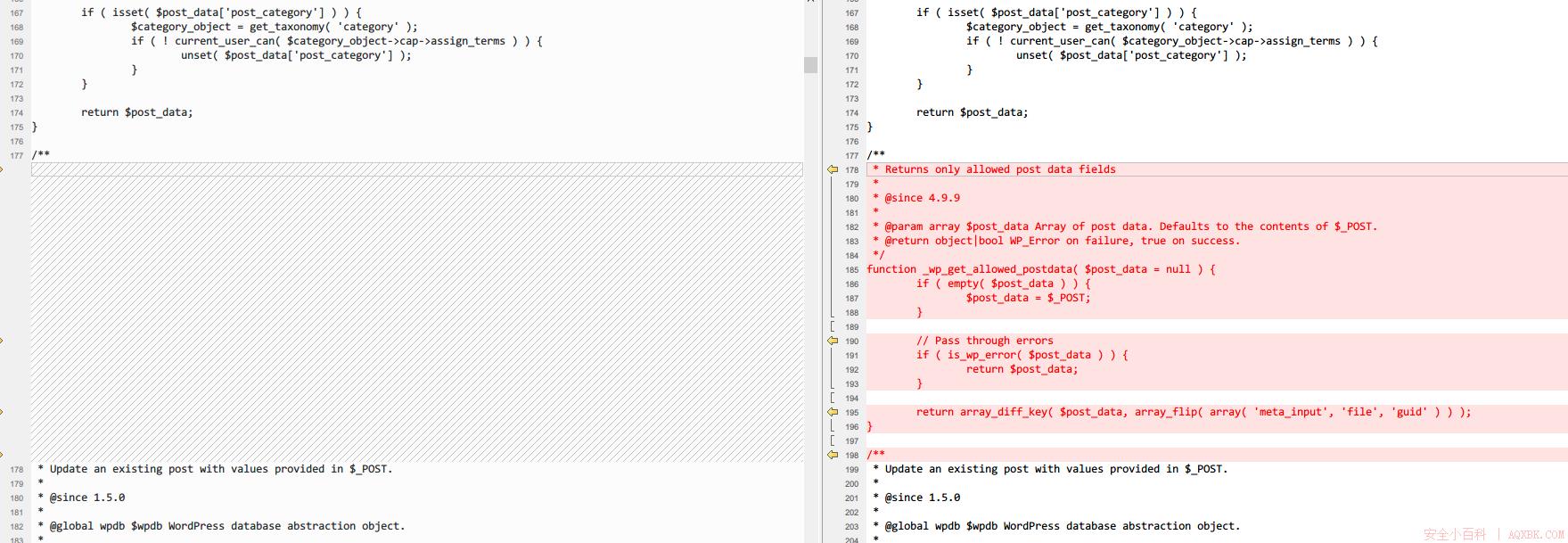This screenshot has height=543, width=1568.
Task: Click the 'if ( empty( $post_data ) )' line
Action: (1004, 284)
